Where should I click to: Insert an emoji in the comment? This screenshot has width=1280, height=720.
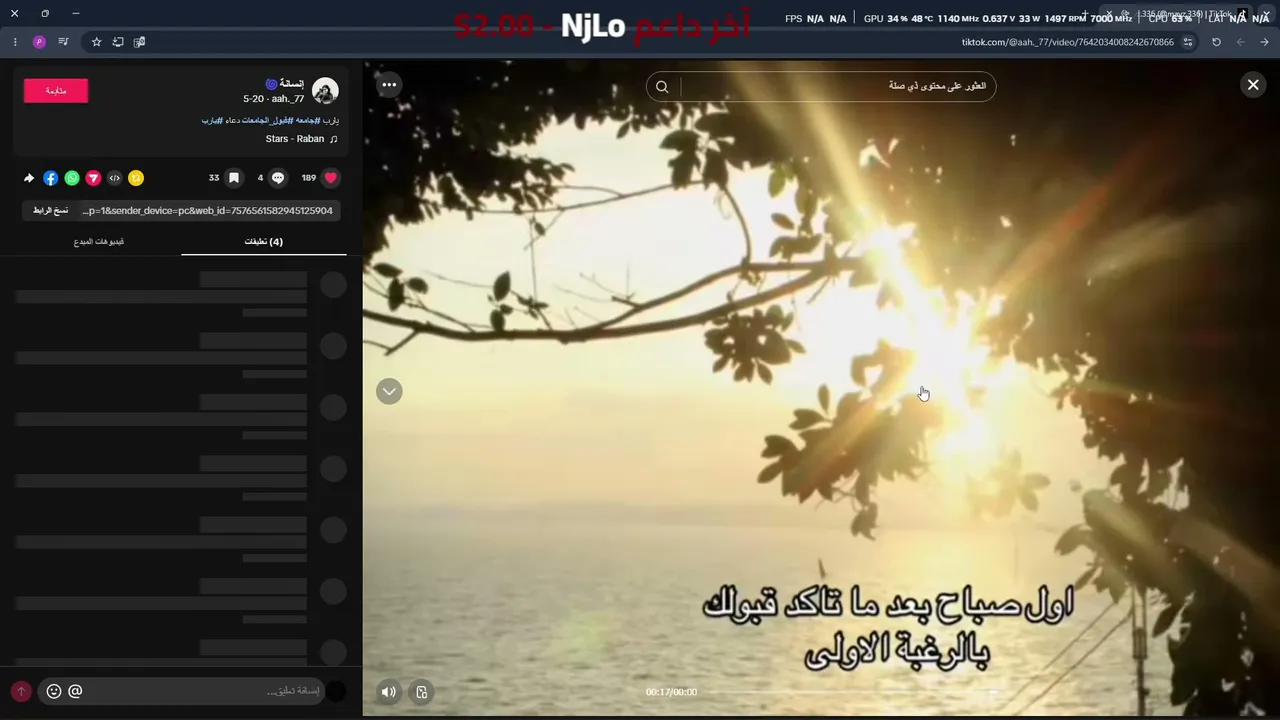(54, 691)
